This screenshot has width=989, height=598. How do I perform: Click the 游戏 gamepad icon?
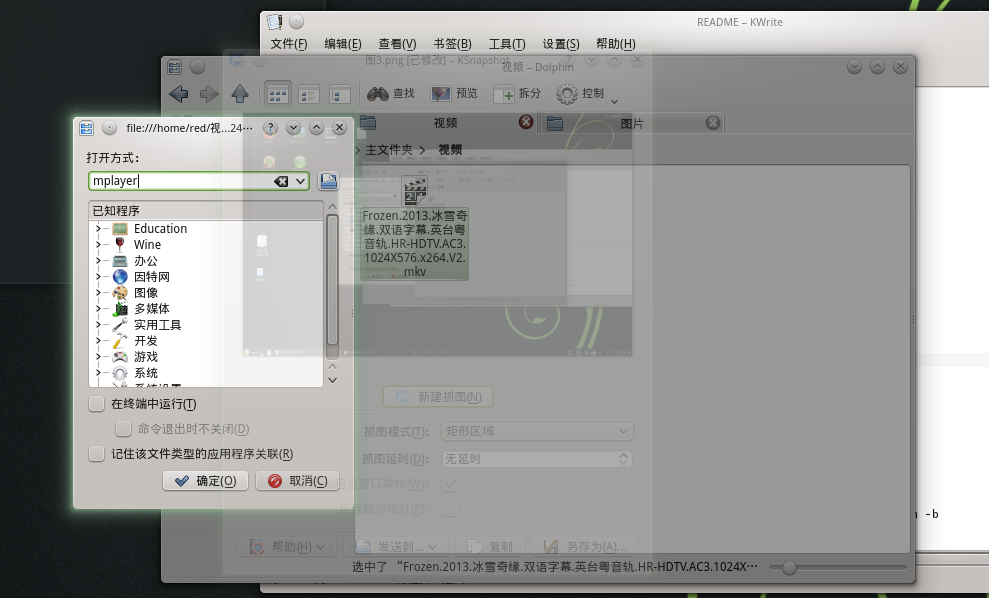pos(120,356)
